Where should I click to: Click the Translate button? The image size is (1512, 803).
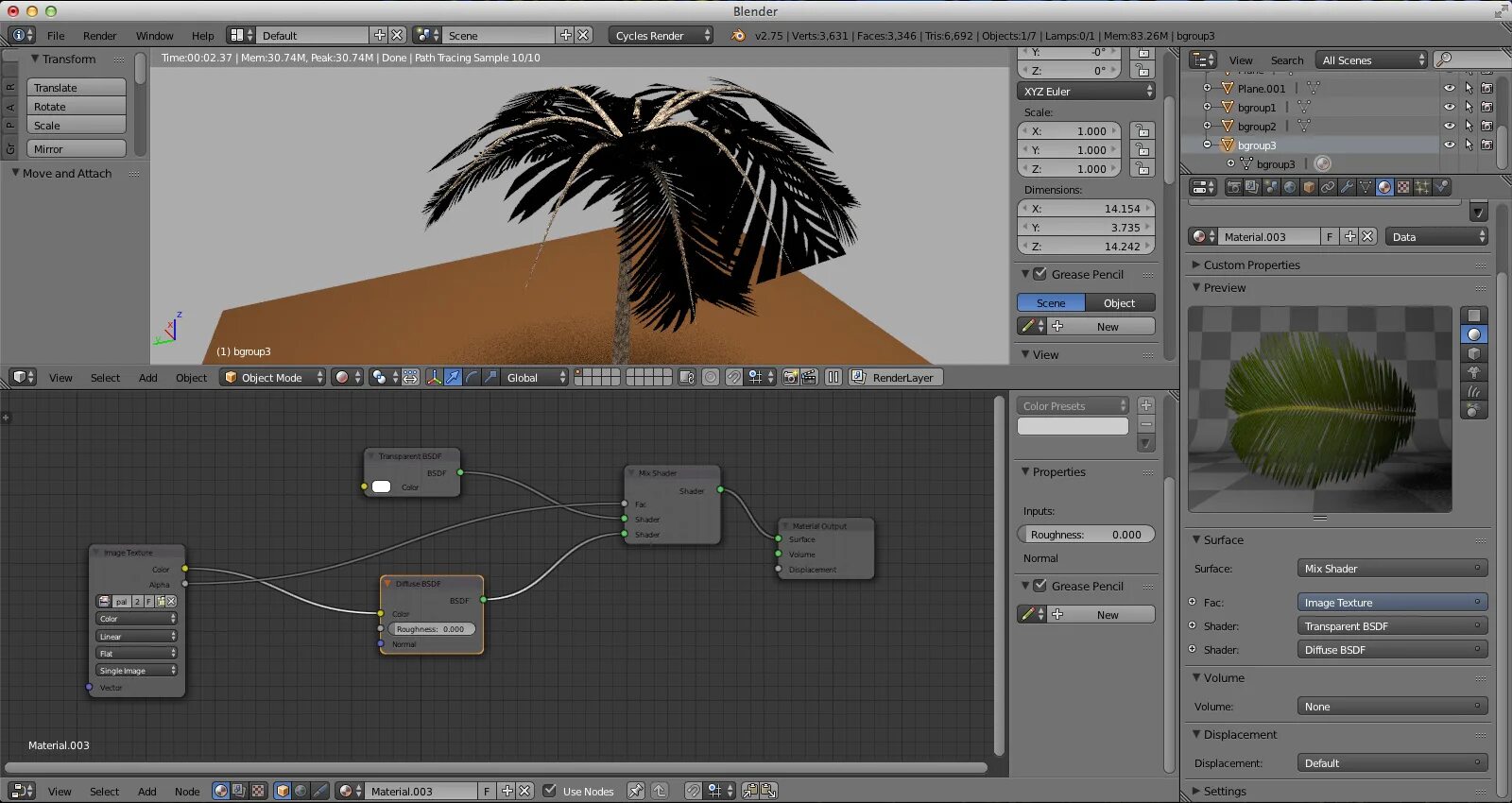pos(77,88)
